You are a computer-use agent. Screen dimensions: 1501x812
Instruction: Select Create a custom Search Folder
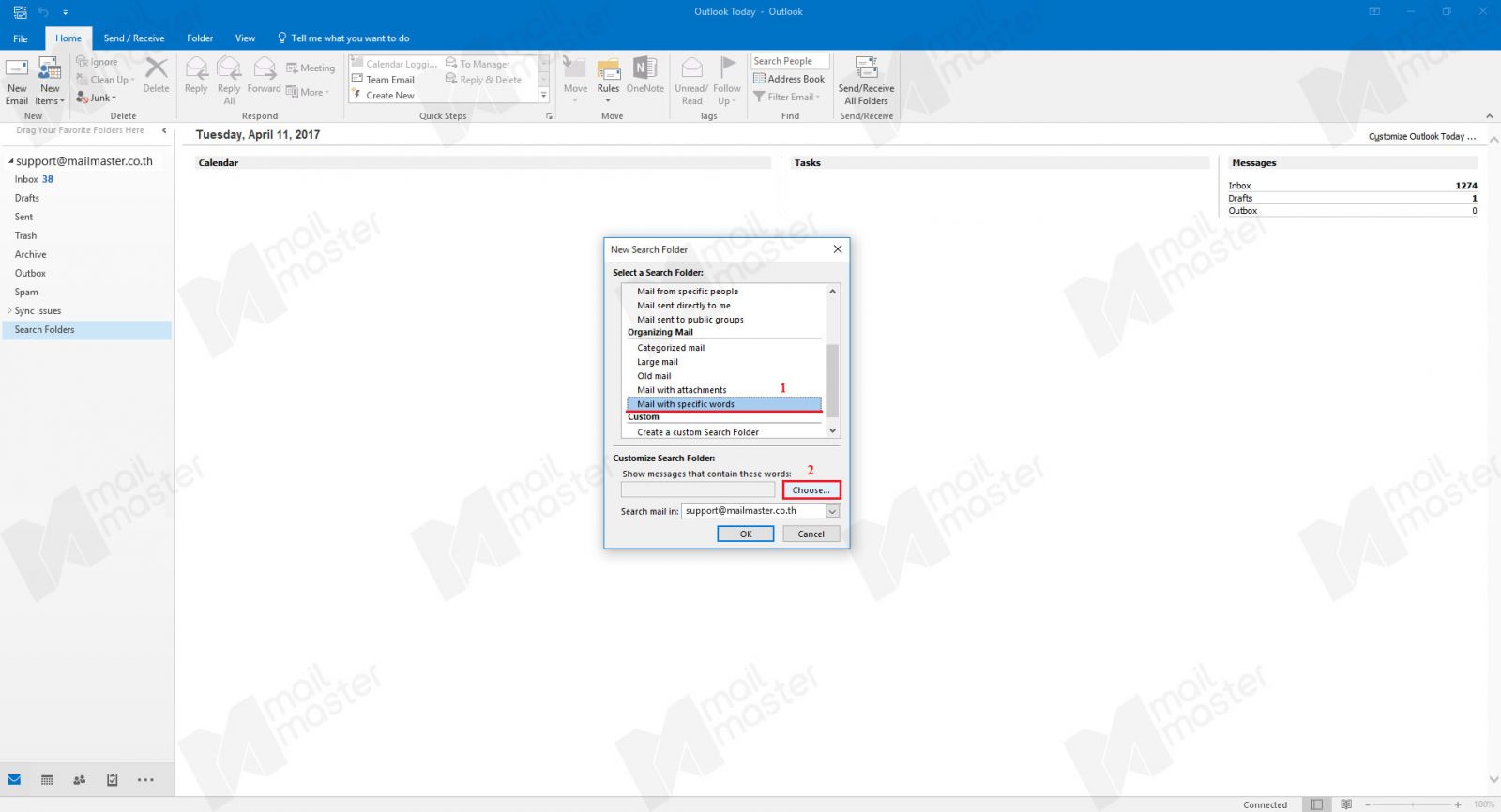click(x=698, y=432)
